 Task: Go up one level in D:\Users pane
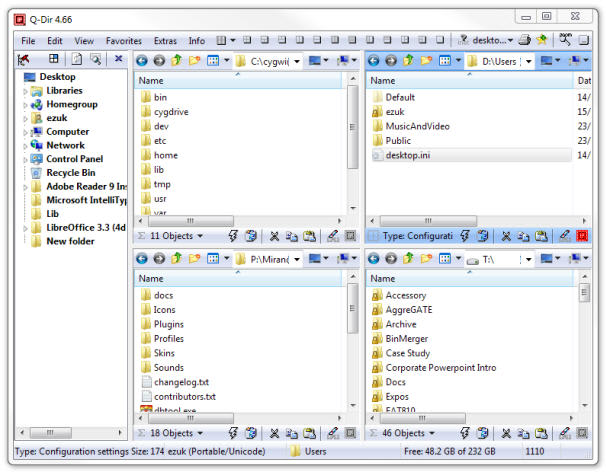409,60
